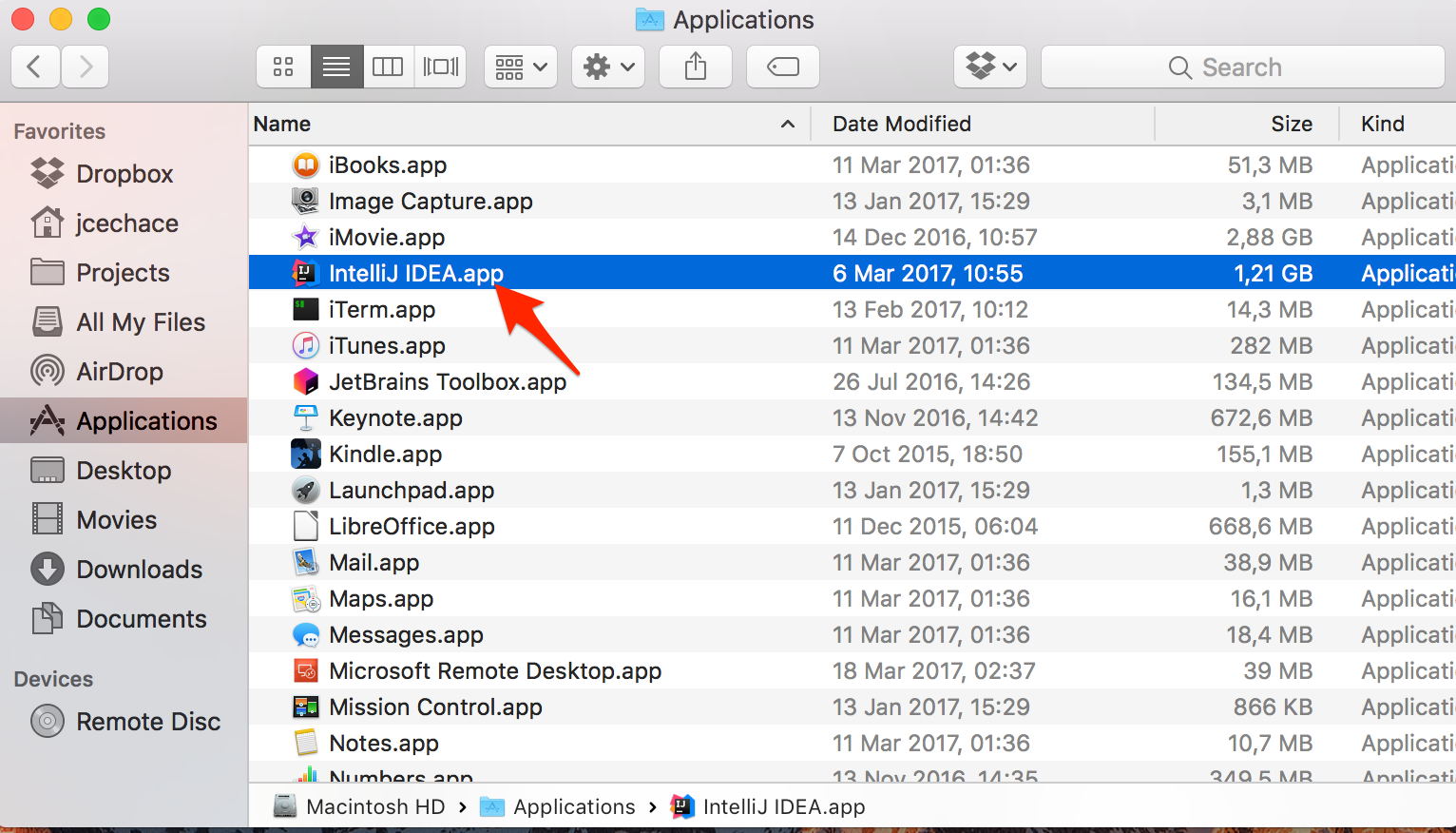Sort by the Name column header

tap(282, 124)
